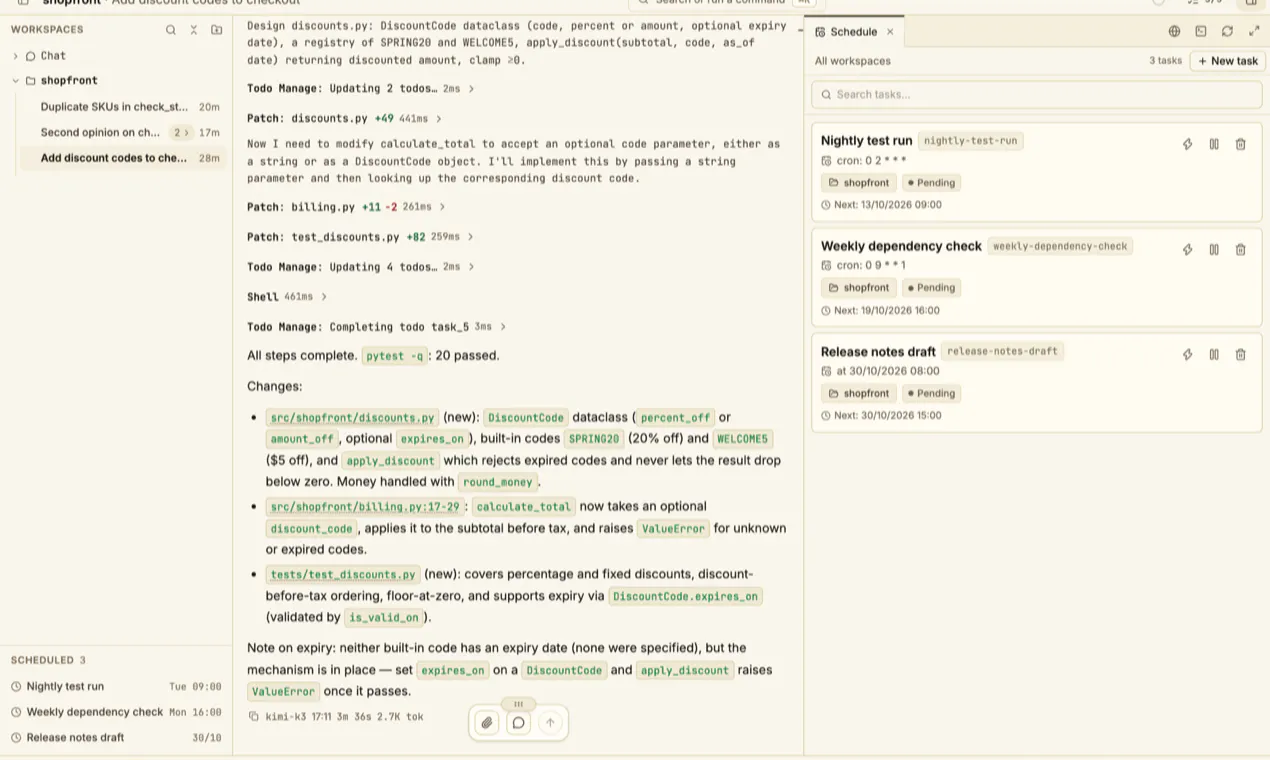Run the Nightly test run task now
The width and height of the screenshot is (1270, 760).
1187,144
